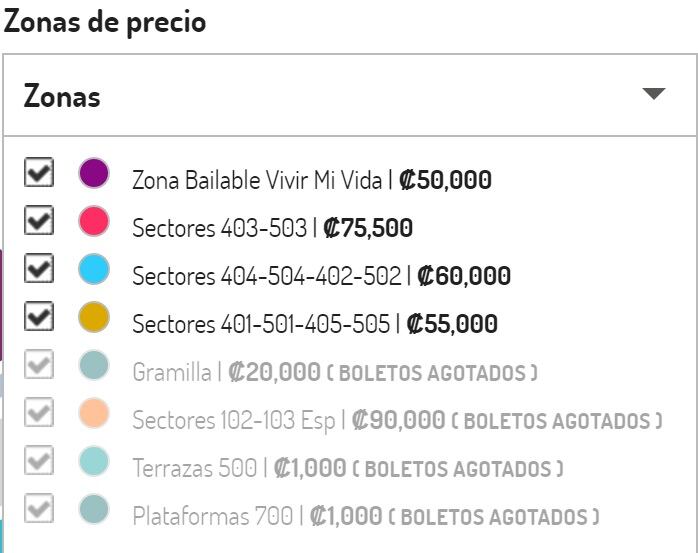Image resolution: width=698 pixels, height=553 pixels.
Task: Click the gold Sectores 401-501-405-505 swatch
Action: tap(94, 317)
